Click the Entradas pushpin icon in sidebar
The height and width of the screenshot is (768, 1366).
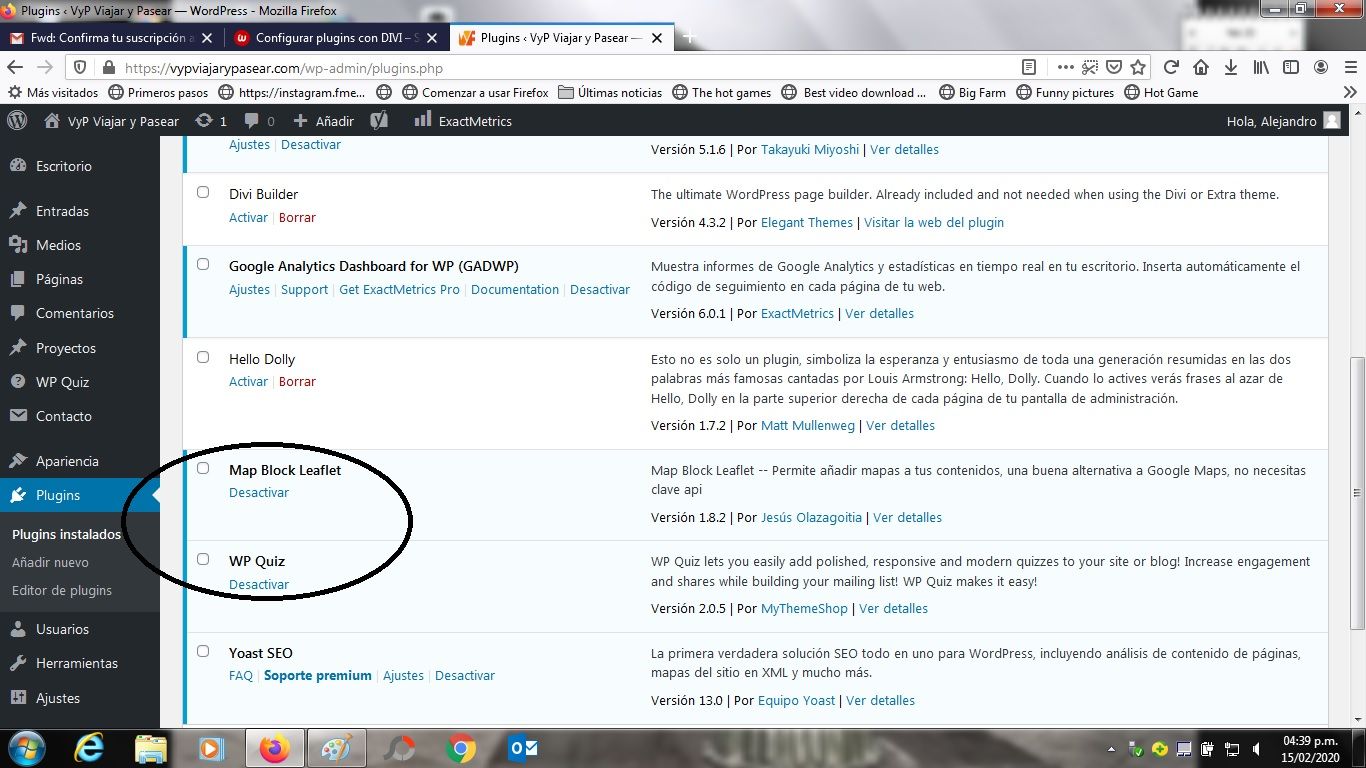[x=17, y=211]
